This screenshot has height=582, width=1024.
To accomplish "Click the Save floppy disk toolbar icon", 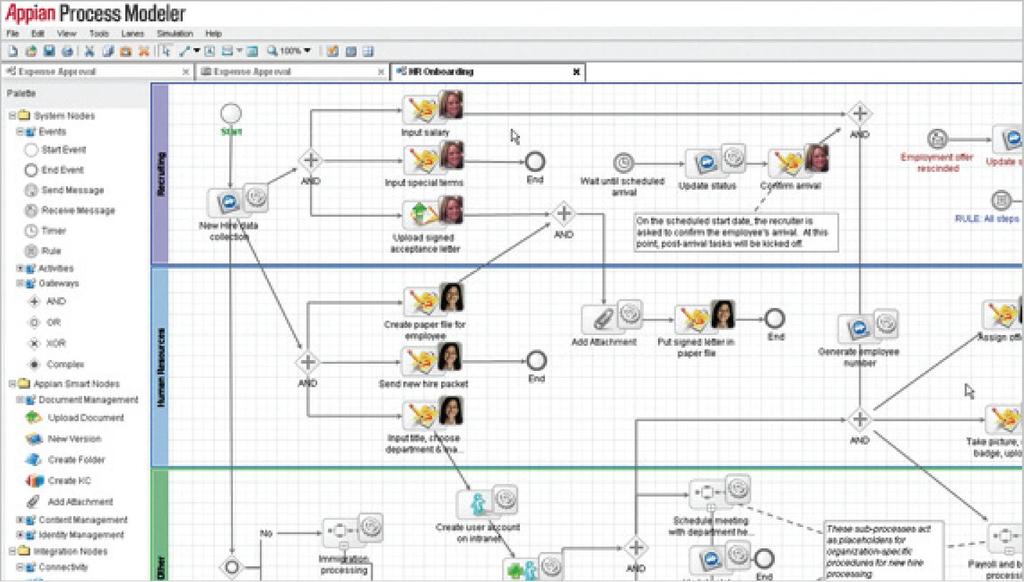I will (x=49, y=51).
